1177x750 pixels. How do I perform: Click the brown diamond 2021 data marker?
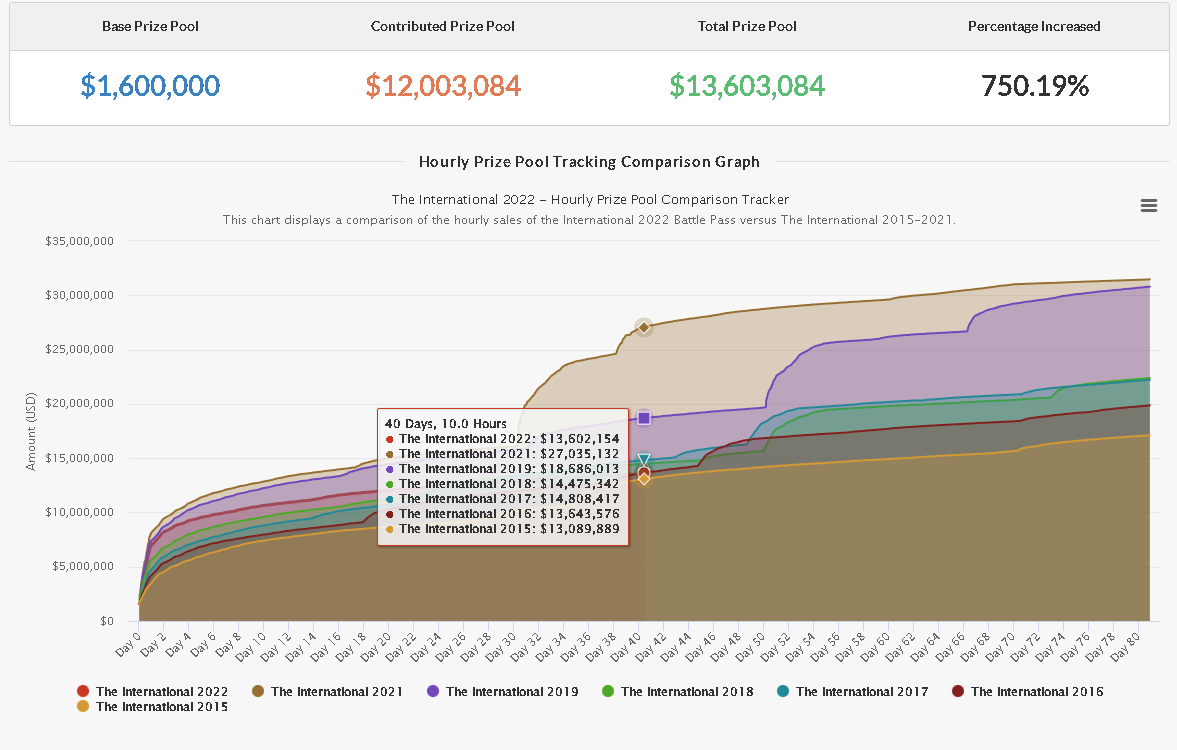pyautogui.click(x=643, y=327)
